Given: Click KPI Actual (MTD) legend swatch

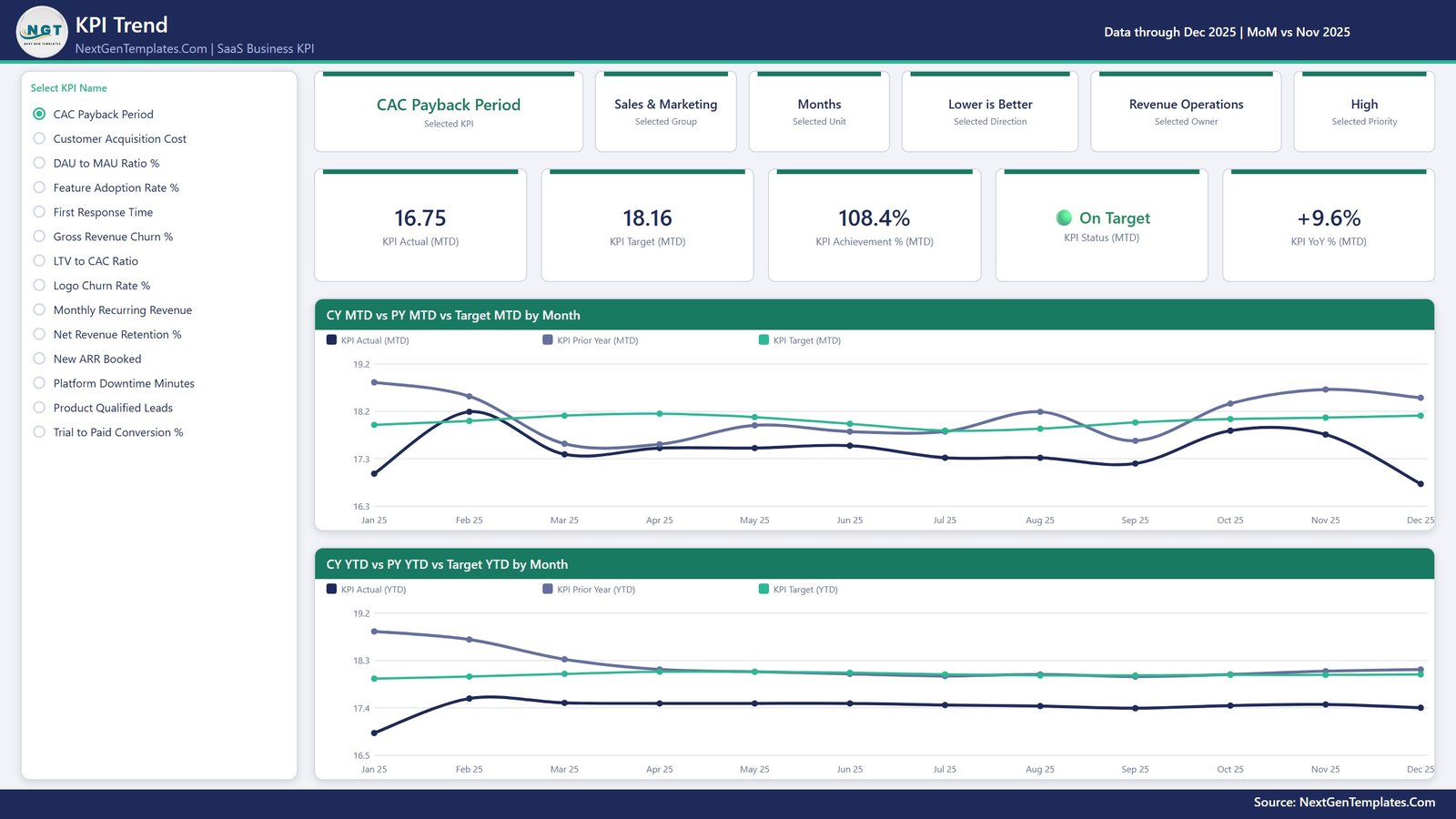Looking at the screenshot, I should coord(331,339).
